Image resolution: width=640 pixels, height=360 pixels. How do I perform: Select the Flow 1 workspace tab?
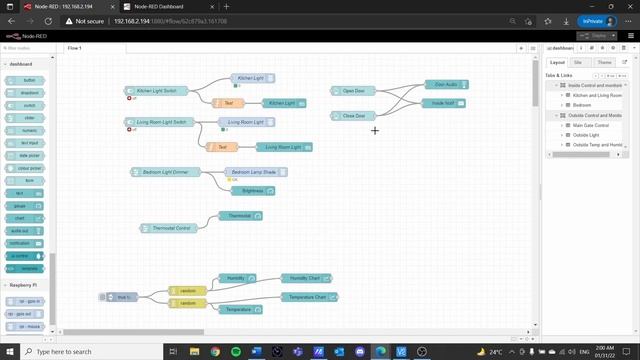point(95,48)
